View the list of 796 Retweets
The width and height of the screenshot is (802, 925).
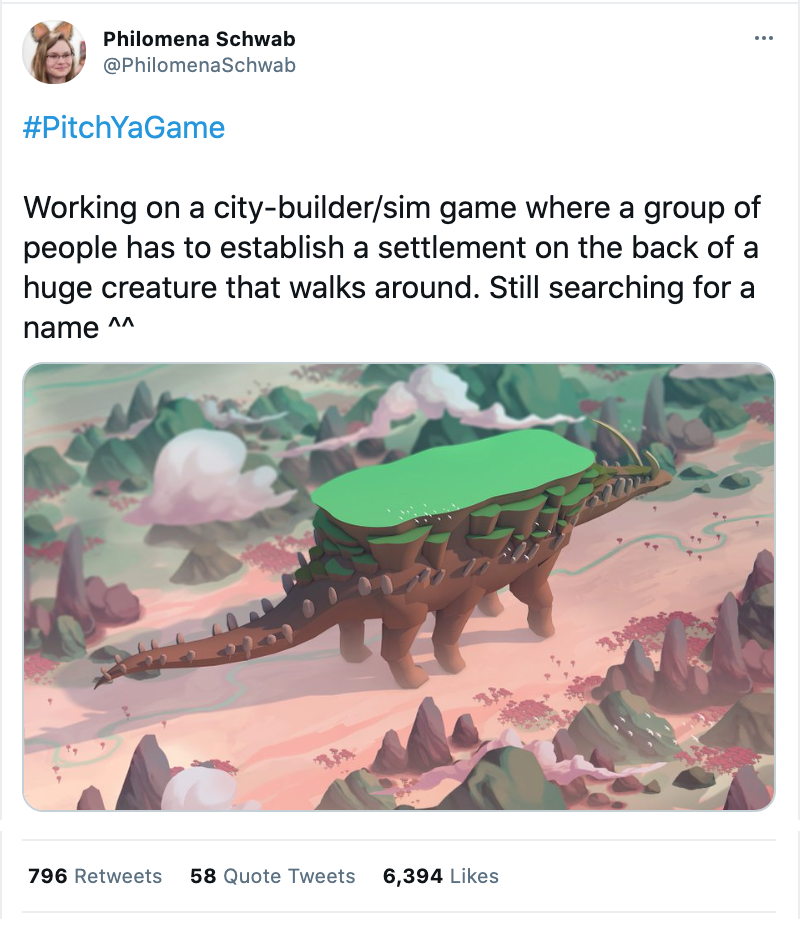coord(94,876)
